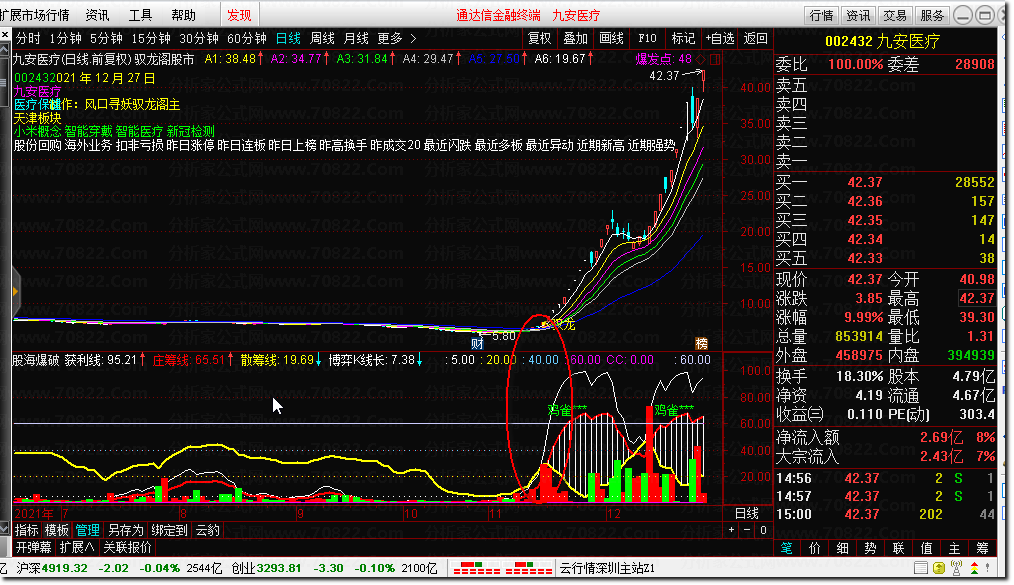Zoom out chart with − button
1014x585 pixels.
747,530
